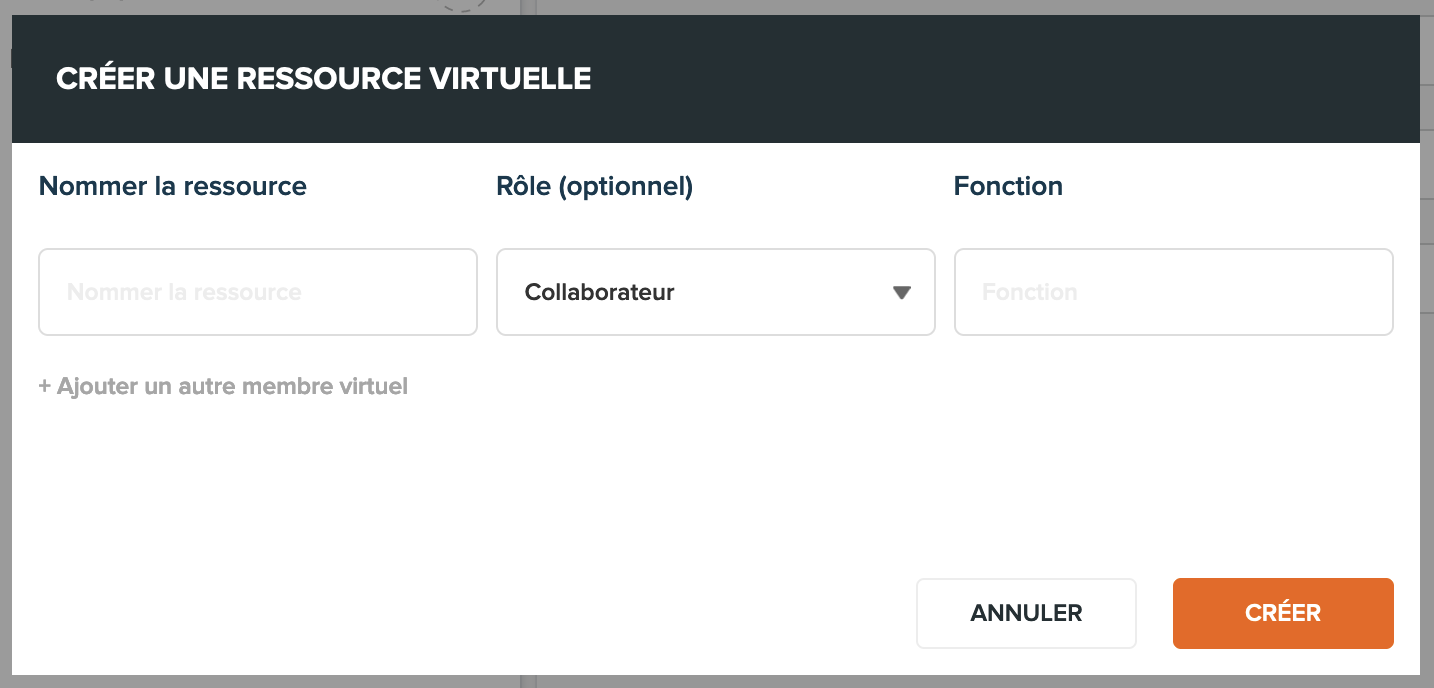The height and width of the screenshot is (688, 1434).
Task: Add another virtual member via Ajouter link
Action: [223, 386]
